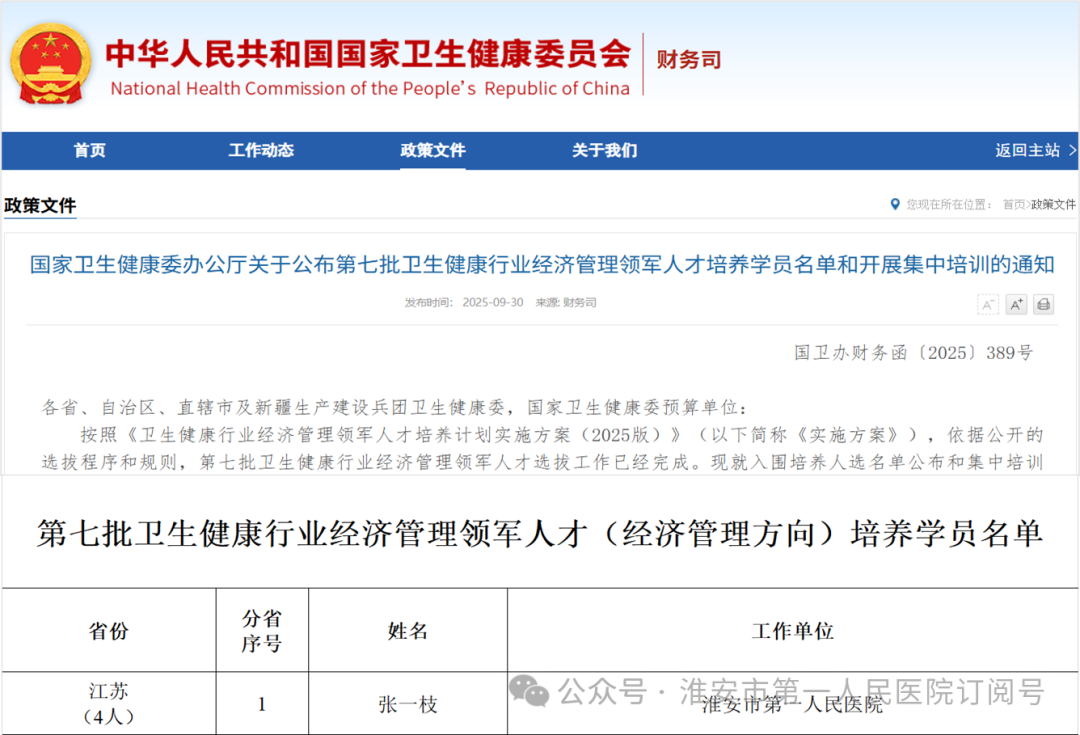Click the blue location pin icon in the breadcrumb

pyautogui.click(x=895, y=204)
